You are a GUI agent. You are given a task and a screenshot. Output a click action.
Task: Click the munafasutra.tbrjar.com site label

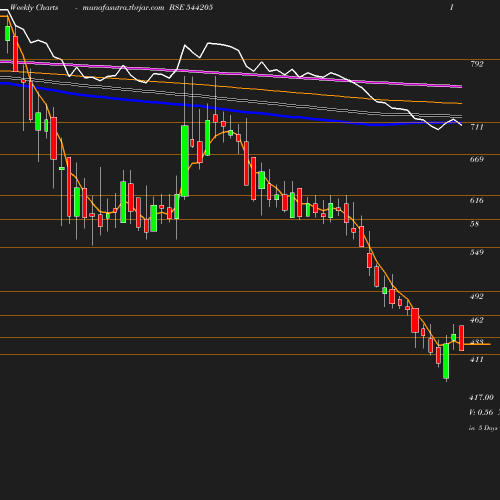pos(123,8)
